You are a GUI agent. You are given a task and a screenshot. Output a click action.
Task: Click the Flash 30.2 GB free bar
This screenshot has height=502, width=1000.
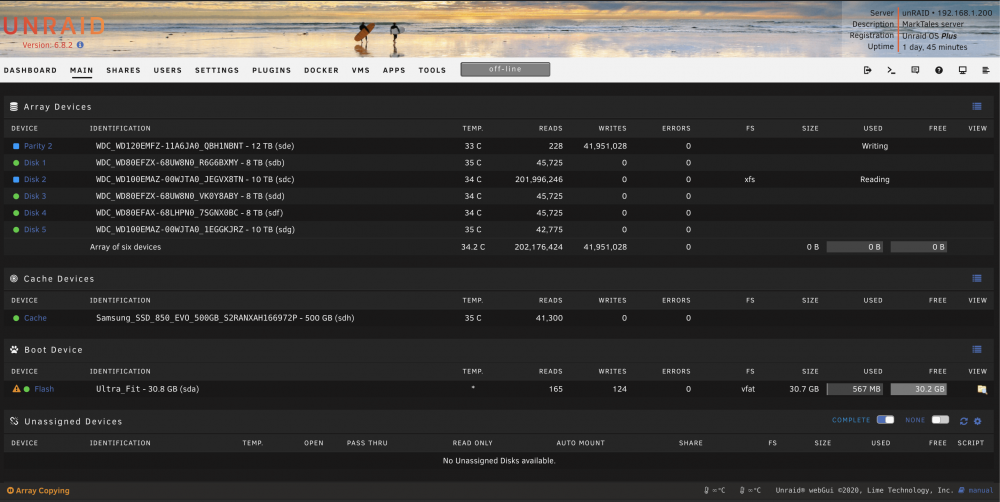pyautogui.click(x=918, y=388)
